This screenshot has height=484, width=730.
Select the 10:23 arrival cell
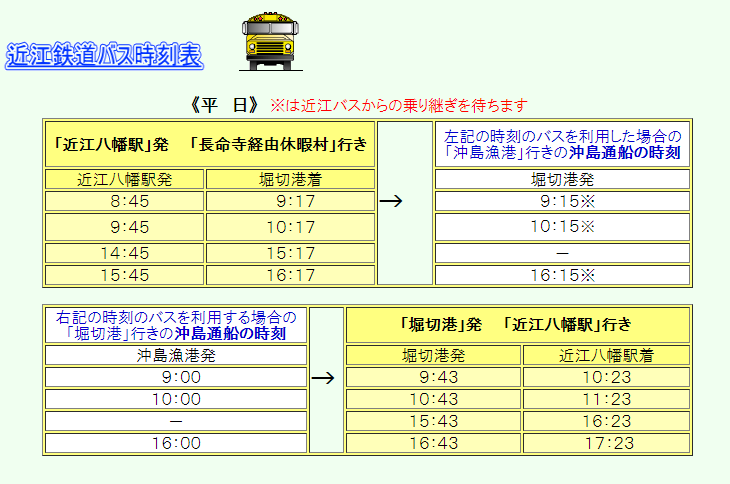[606, 377]
